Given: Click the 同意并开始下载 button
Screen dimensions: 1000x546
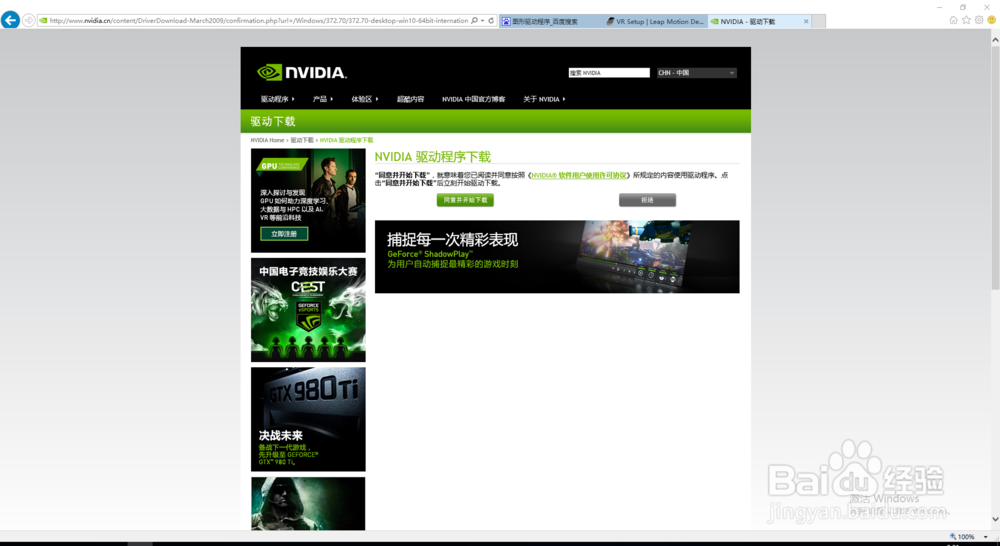Looking at the screenshot, I should (465, 200).
